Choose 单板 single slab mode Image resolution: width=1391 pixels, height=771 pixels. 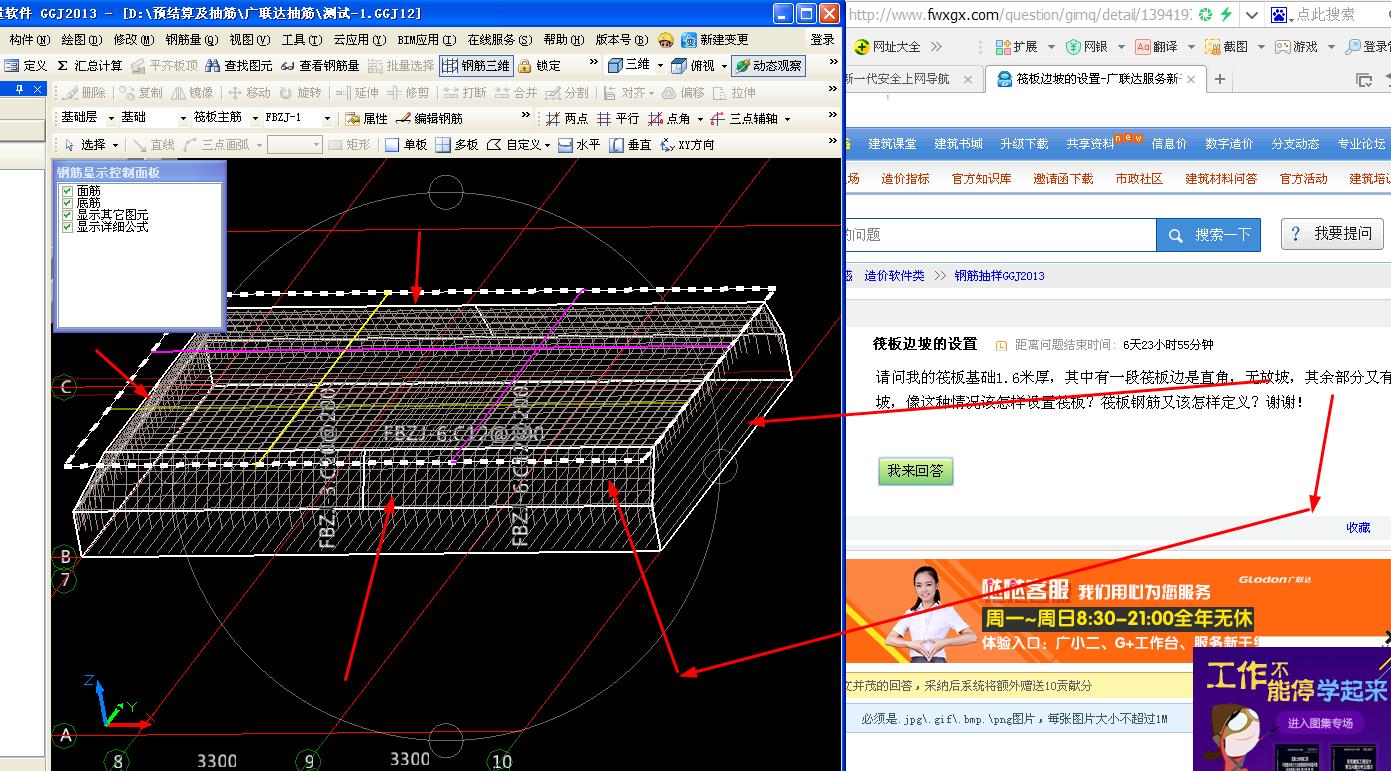[x=406, y=145]
